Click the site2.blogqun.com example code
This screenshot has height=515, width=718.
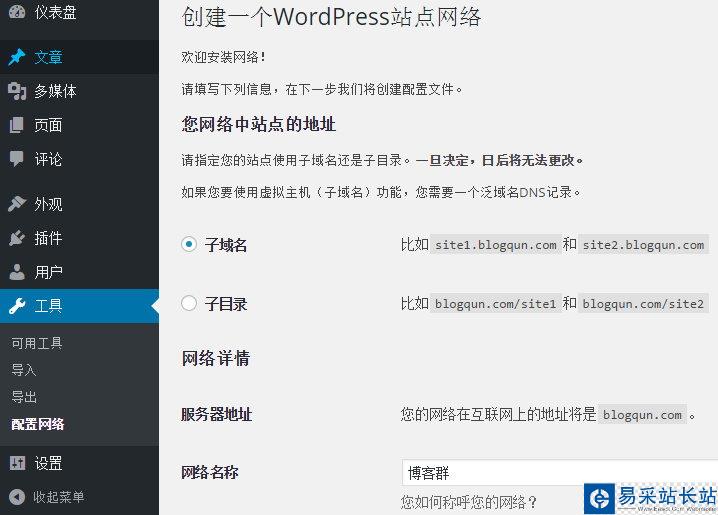click(643, 245)
